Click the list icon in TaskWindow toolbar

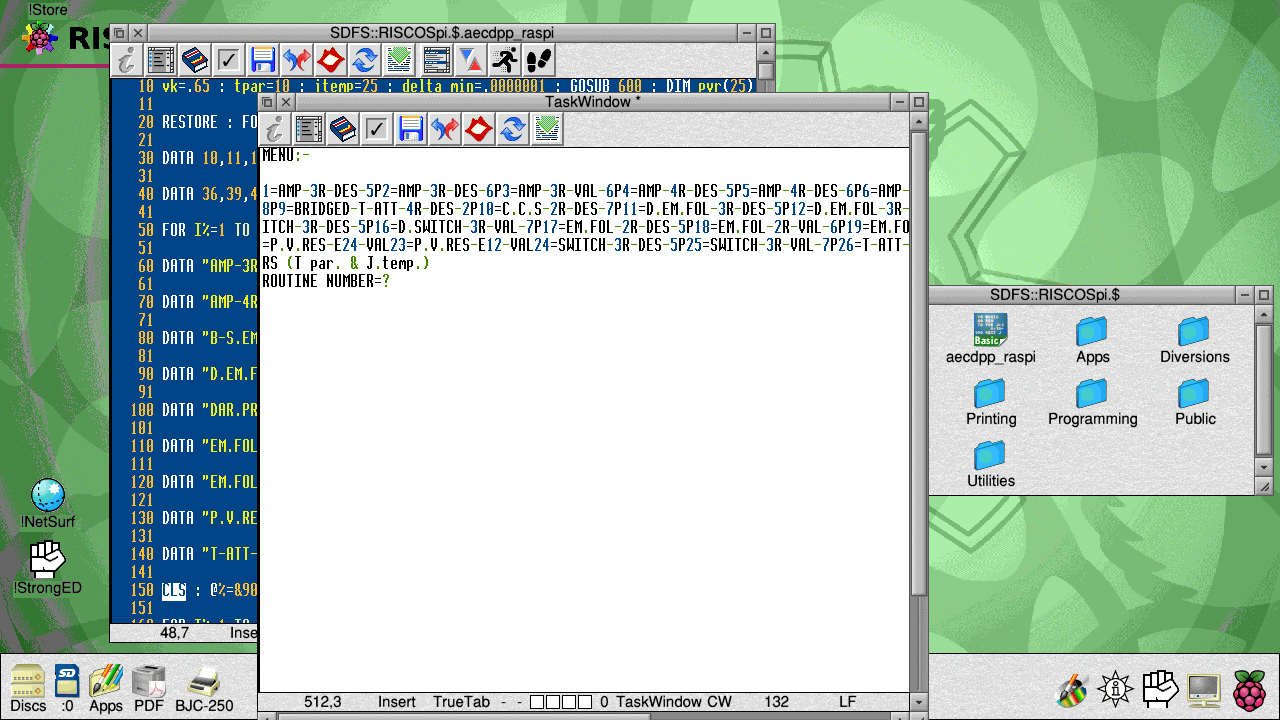309,129
